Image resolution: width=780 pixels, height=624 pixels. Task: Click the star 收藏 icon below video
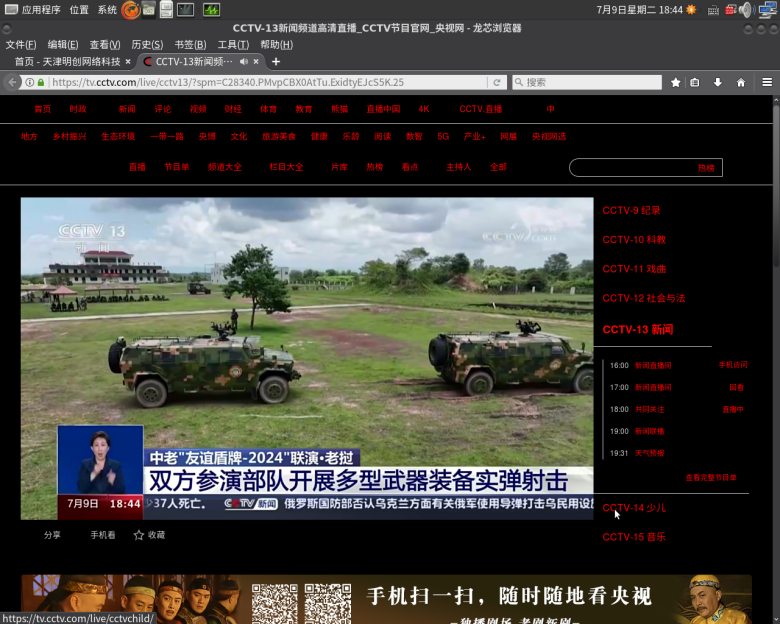point(139,535)
